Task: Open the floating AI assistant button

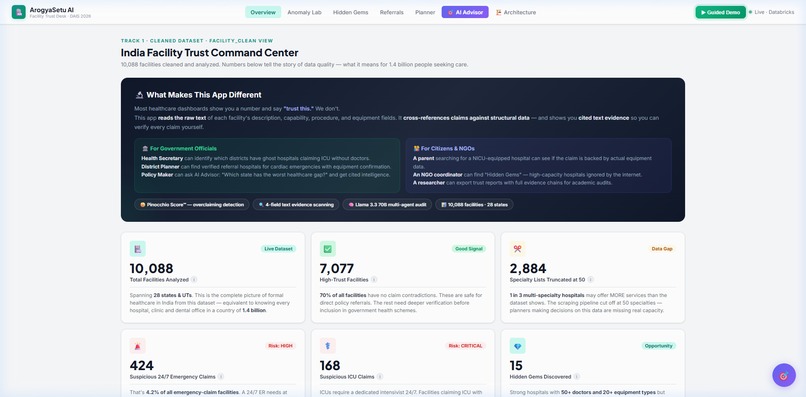Action: pos(783,375)
